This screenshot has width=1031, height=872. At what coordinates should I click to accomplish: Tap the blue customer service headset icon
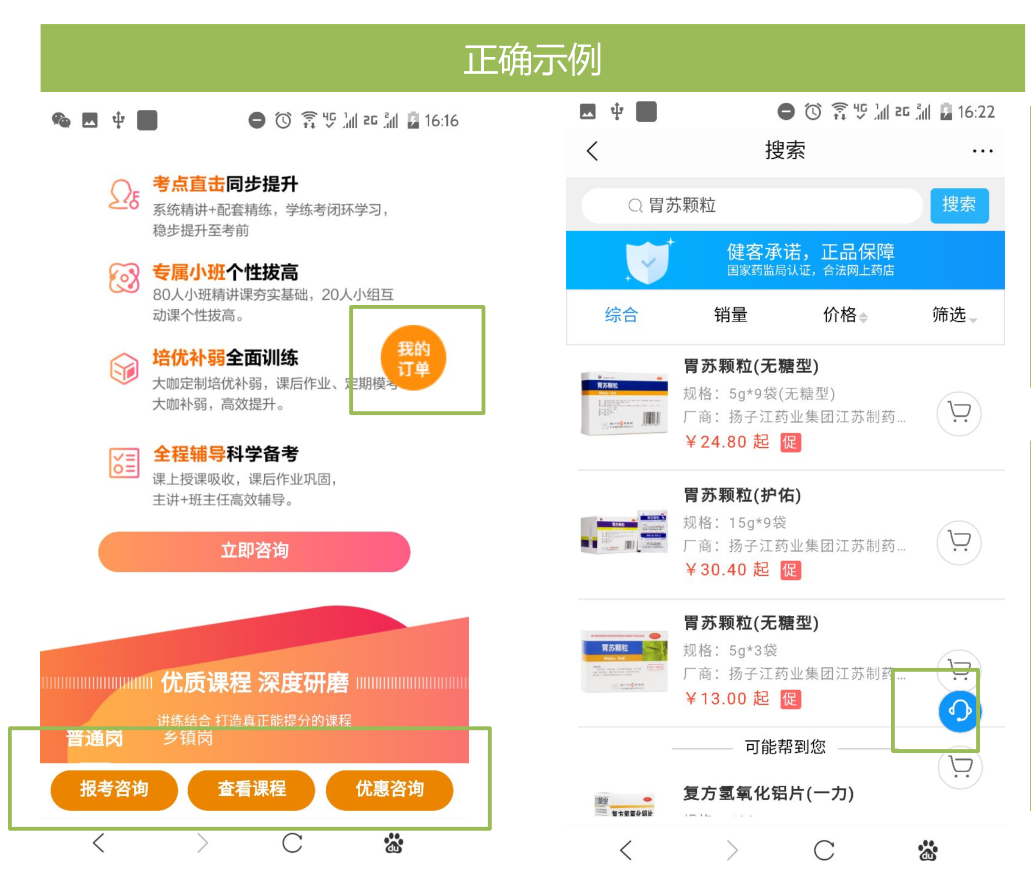[959, 711]
